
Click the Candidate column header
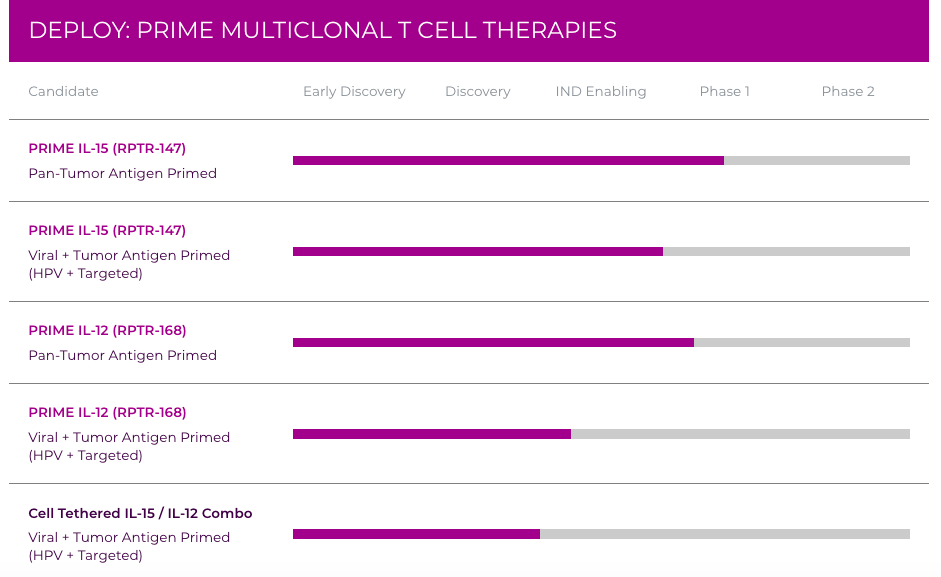pyautogui.click(x=63, y=91)
